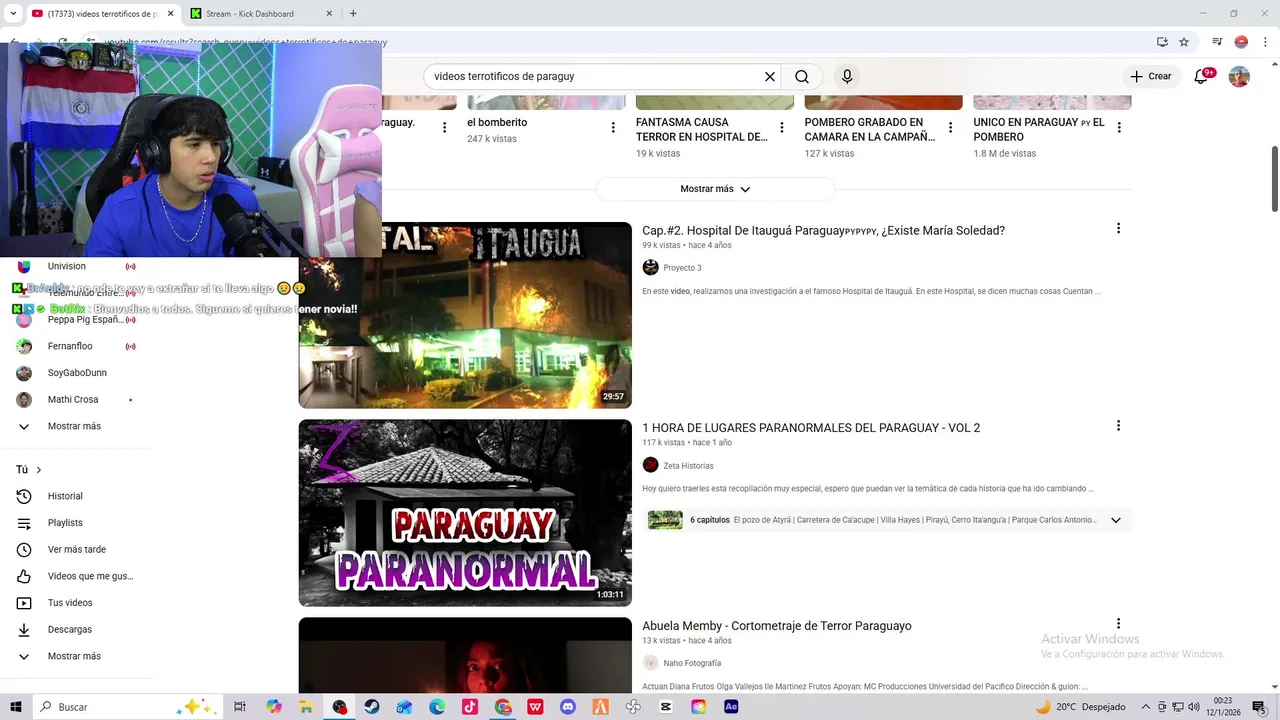Visit the Naho Fotografía channel

pos(692,663)
